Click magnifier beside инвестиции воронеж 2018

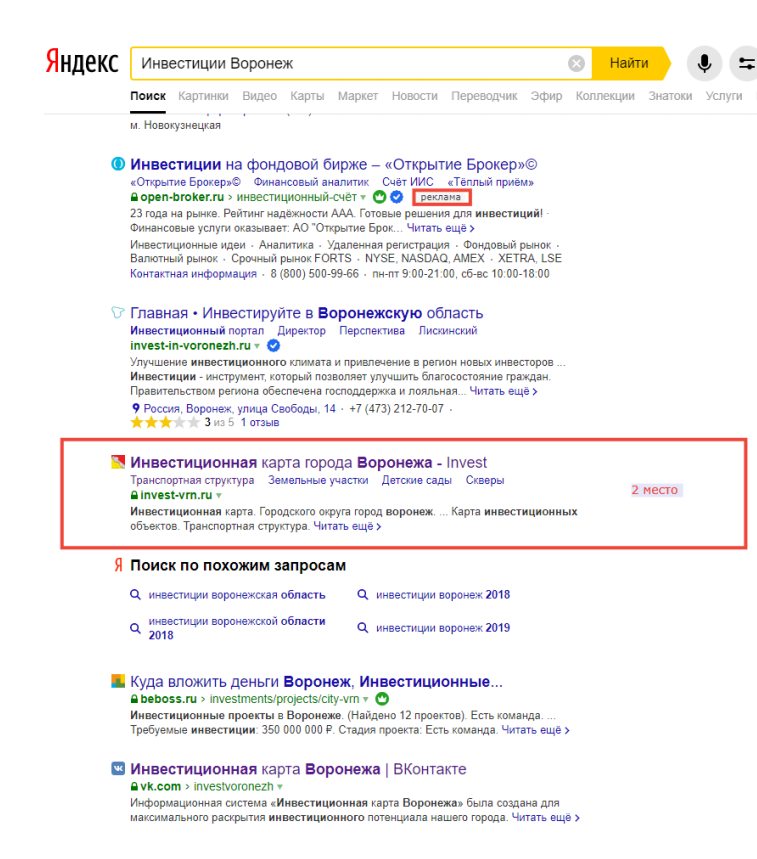(x=362, y=594)
